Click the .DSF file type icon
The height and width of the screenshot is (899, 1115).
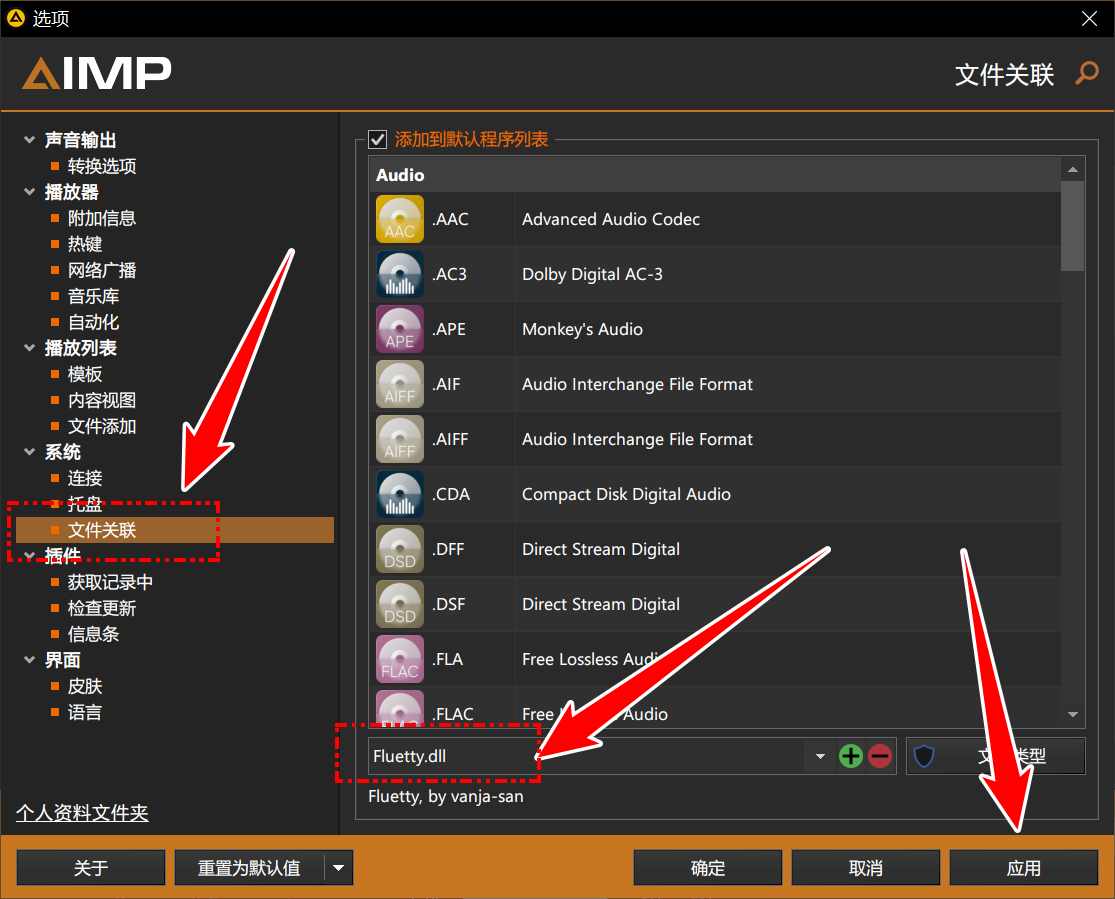(400, 604)
